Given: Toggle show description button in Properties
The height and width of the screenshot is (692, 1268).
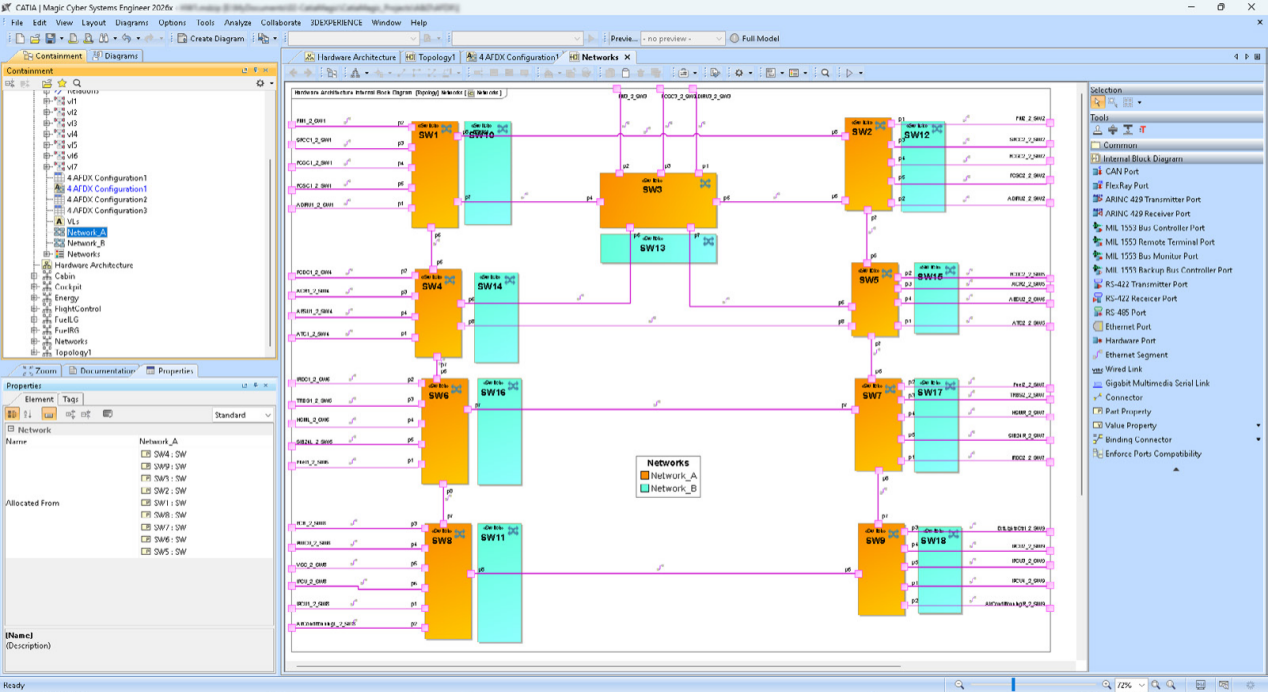Looking at the screenshot, I should coord(48,414).
